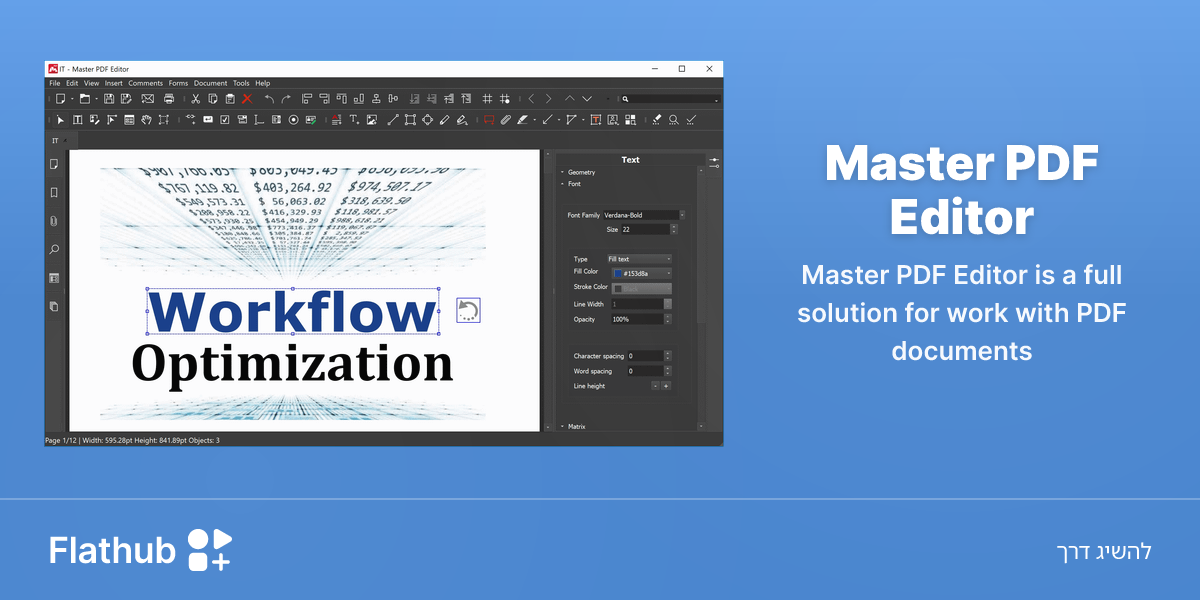Save document with the floppy disk icon
This screenshot has height=600, width=1200.
coord(109,99)
